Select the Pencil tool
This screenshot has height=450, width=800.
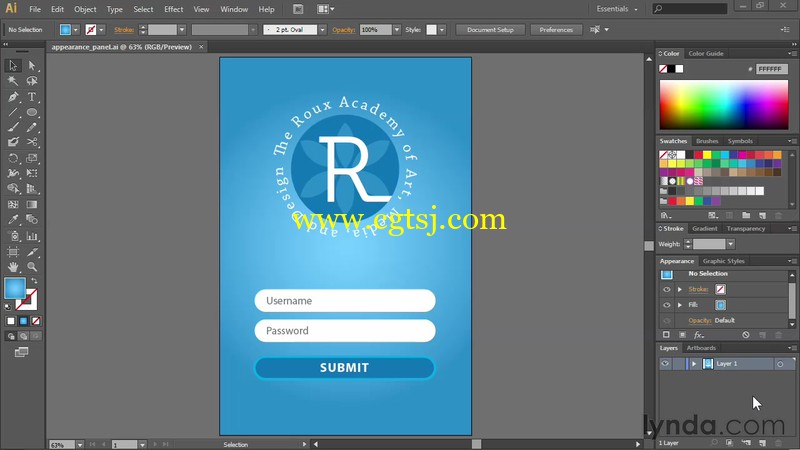pos(32,127)
